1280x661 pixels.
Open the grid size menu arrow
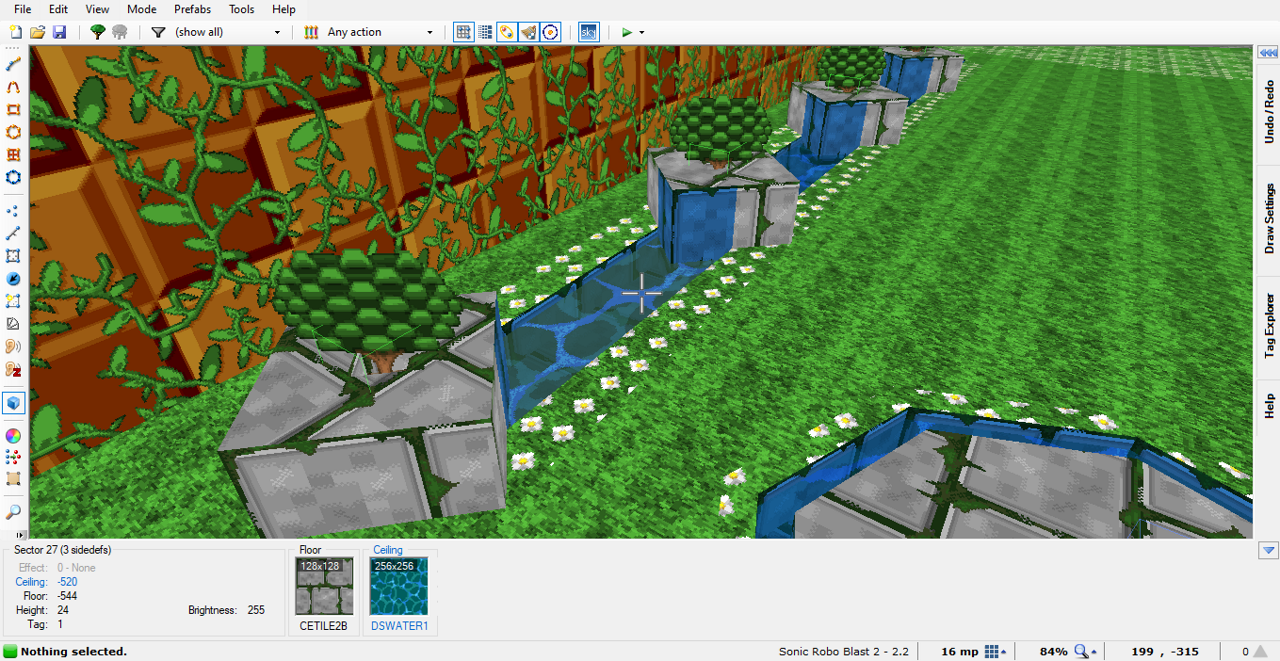tap(1003, 652)
